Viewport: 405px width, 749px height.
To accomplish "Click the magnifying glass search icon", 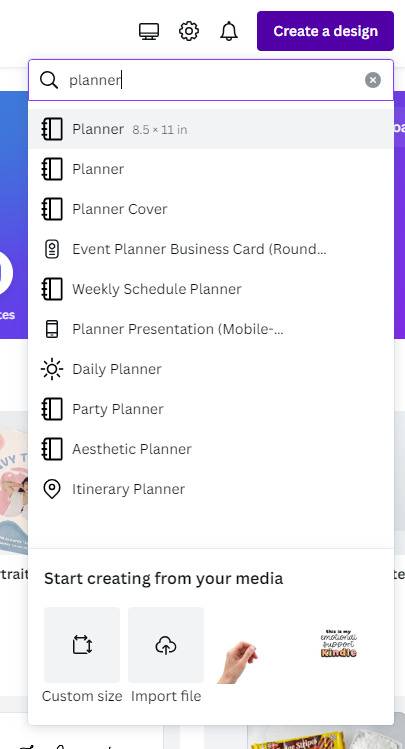I will click(49, 80).
